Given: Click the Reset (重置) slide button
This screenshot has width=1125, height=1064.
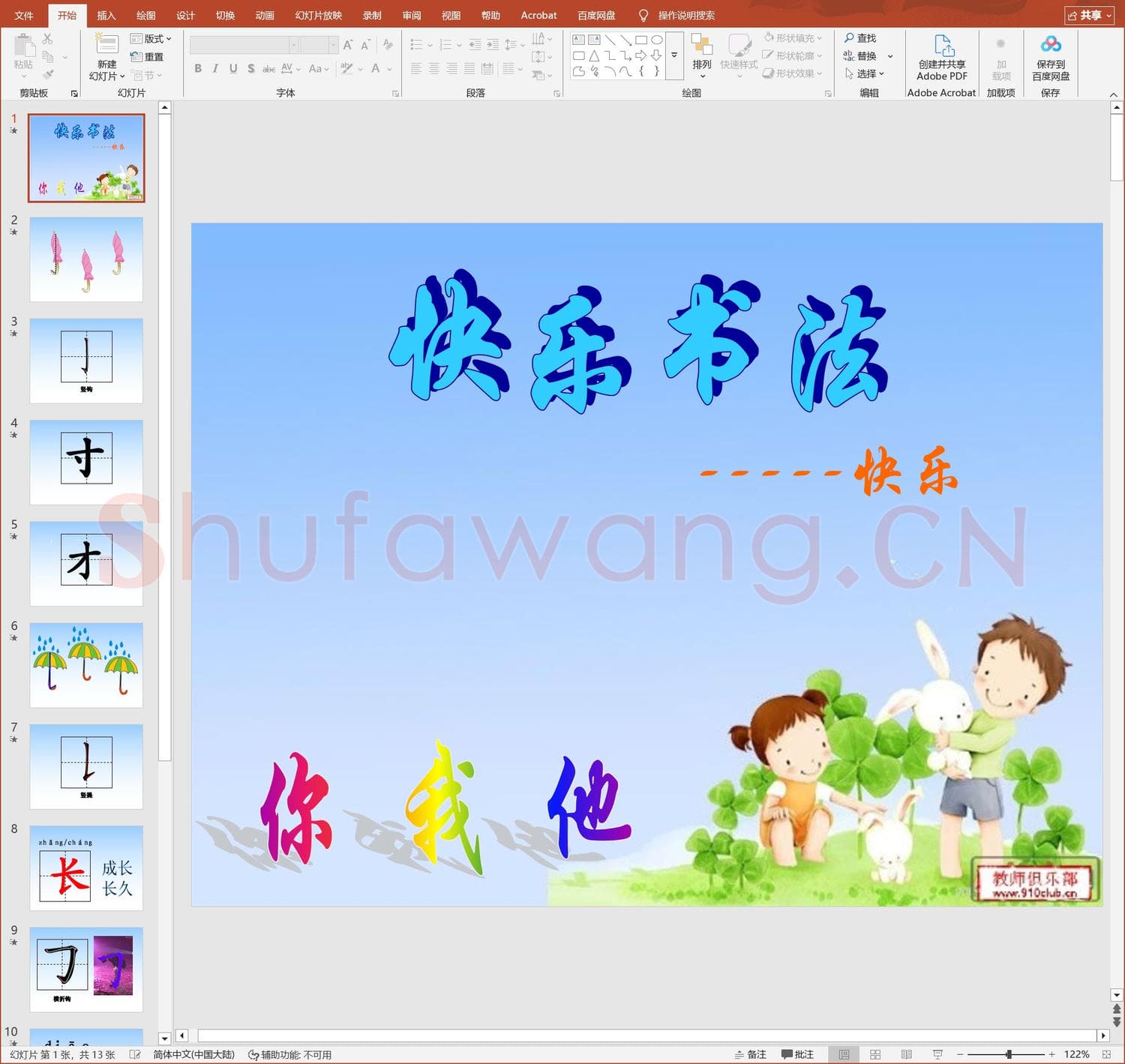Looking at the screenshot, I should [x=147, y=57].
